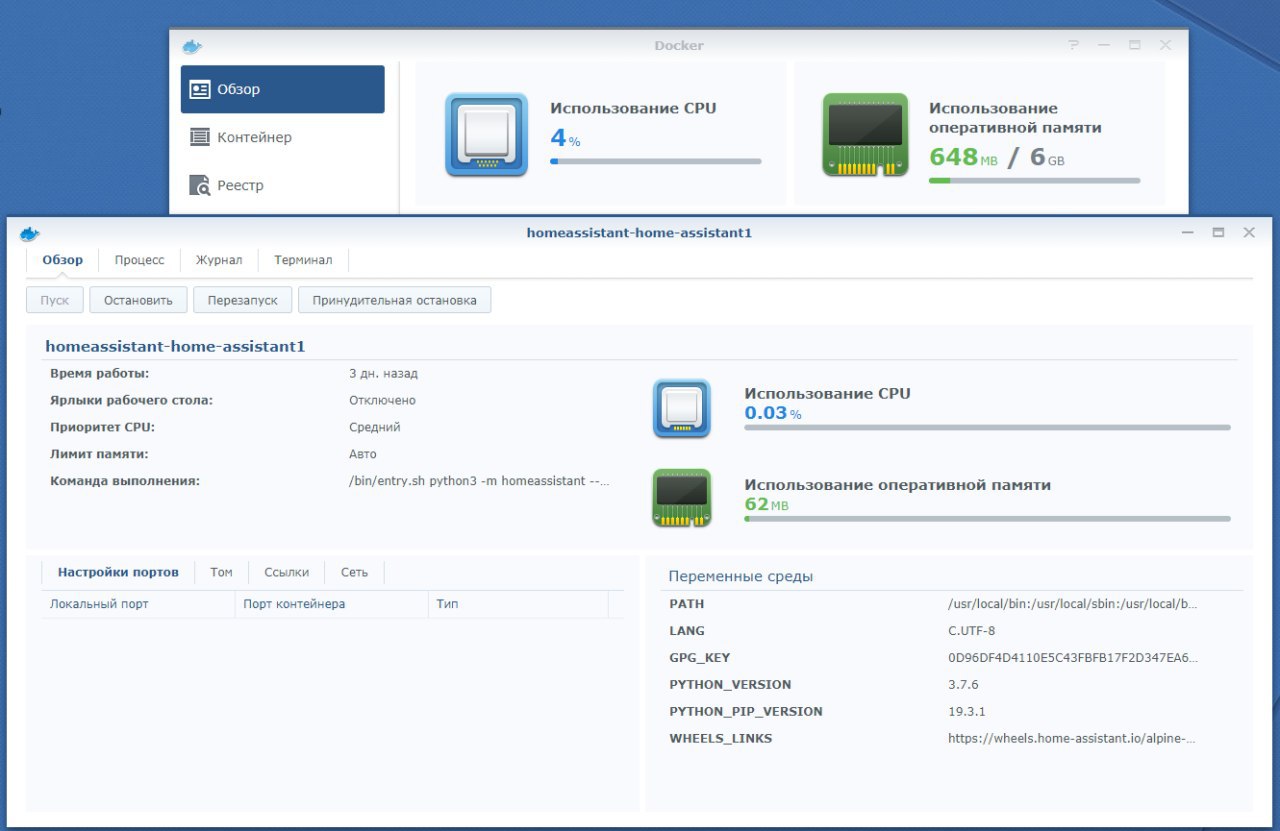This screenshot has width=1280, height=831.
Task: Minimize the homeassistant-home-assistant1 window
Action: (1187, 232)
